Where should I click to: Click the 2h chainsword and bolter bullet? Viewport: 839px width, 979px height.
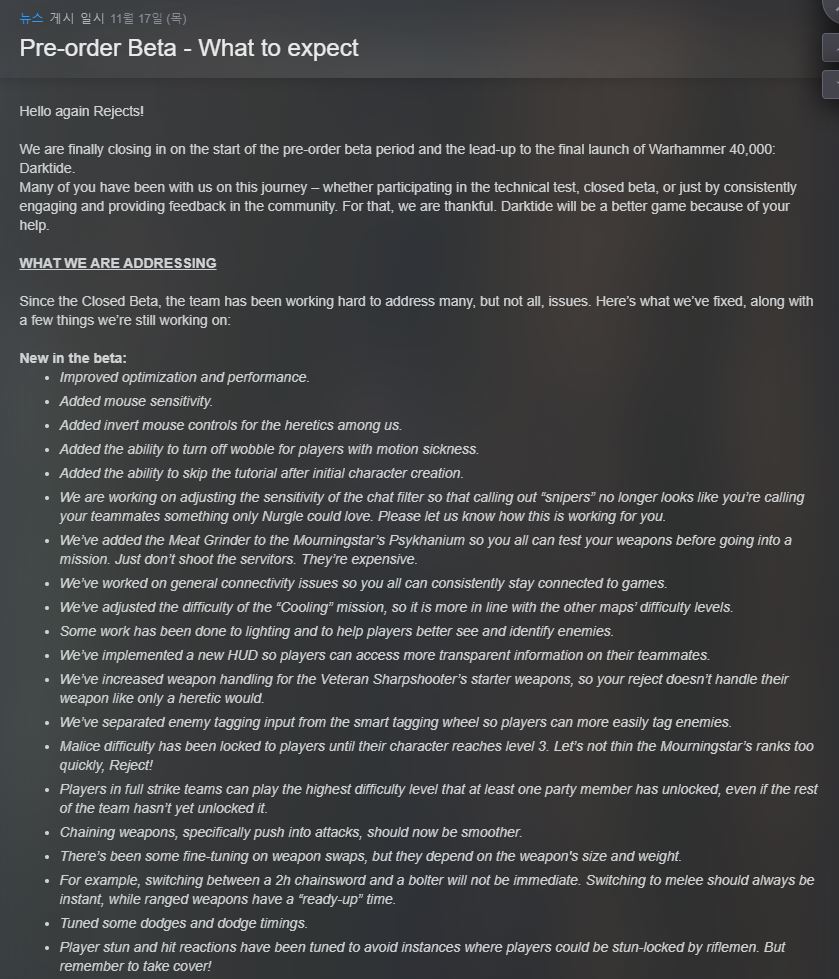click(436, 889)
